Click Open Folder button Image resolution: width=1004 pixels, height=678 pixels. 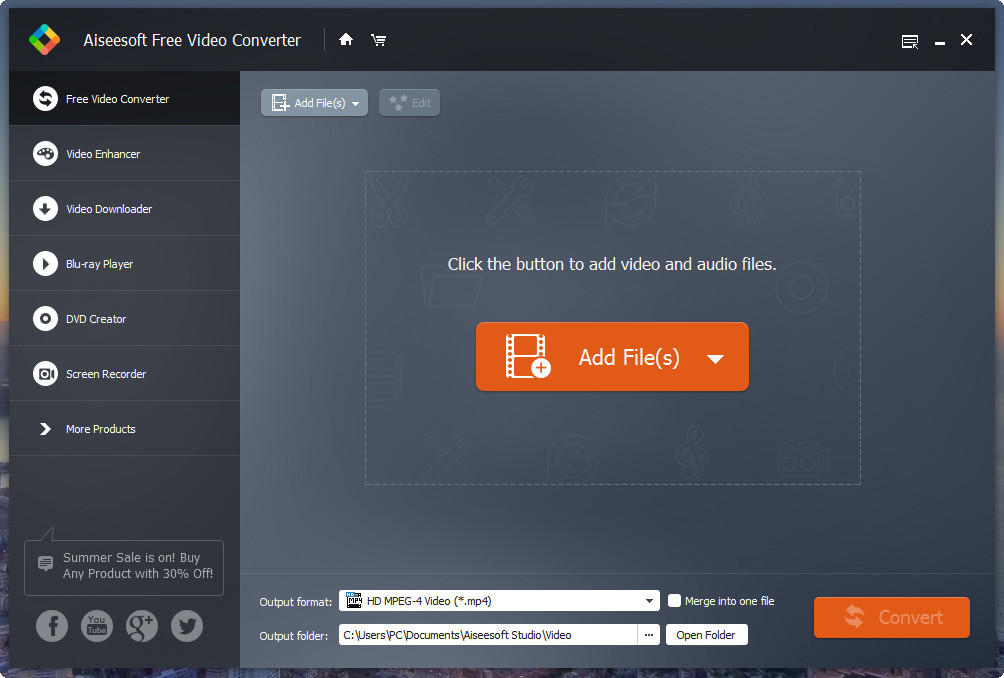(706, 635)
